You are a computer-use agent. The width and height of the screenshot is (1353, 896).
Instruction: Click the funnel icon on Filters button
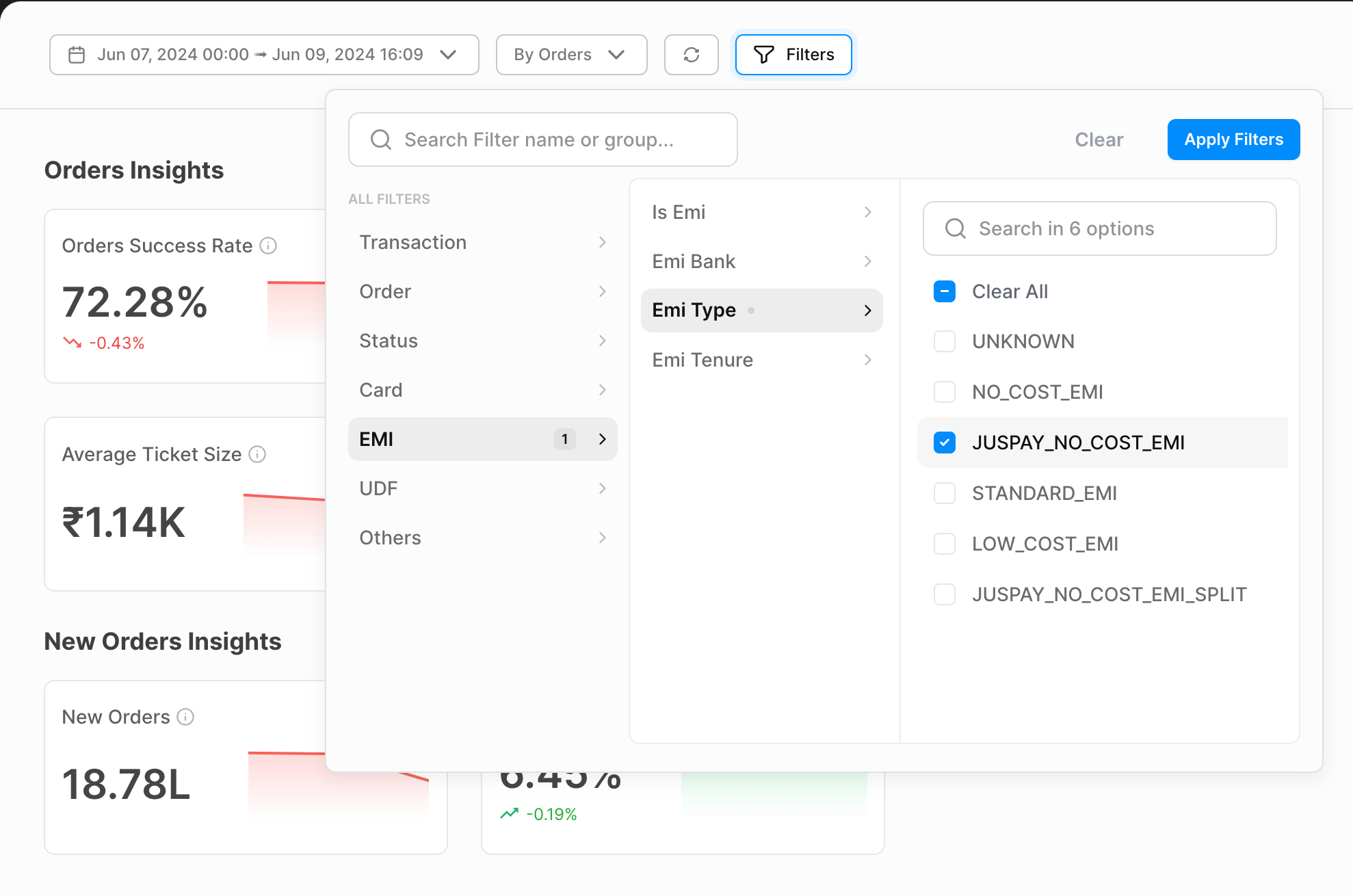coord(763,55)
